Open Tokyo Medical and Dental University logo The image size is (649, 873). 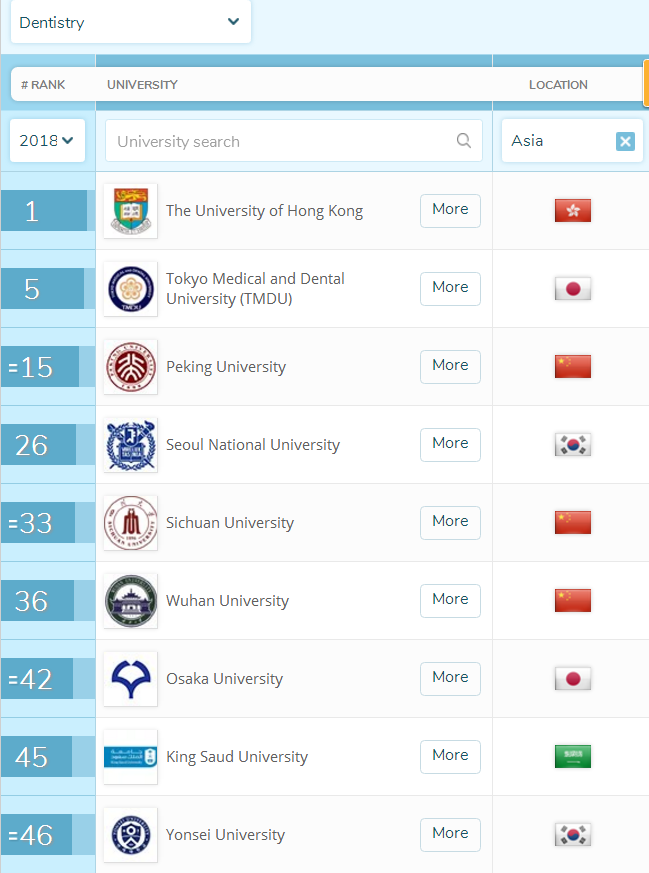[131, 289]
